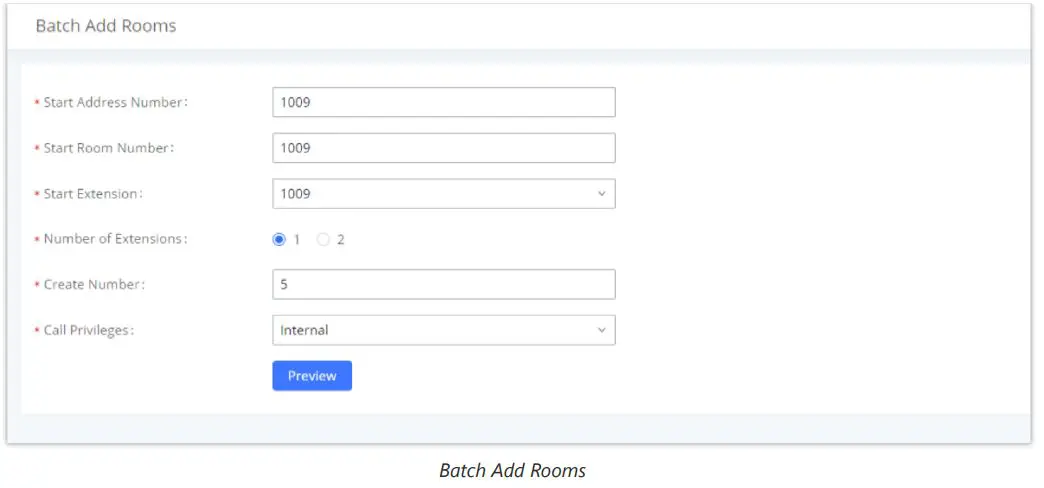Click the Start Address Number label

[115, 102]
